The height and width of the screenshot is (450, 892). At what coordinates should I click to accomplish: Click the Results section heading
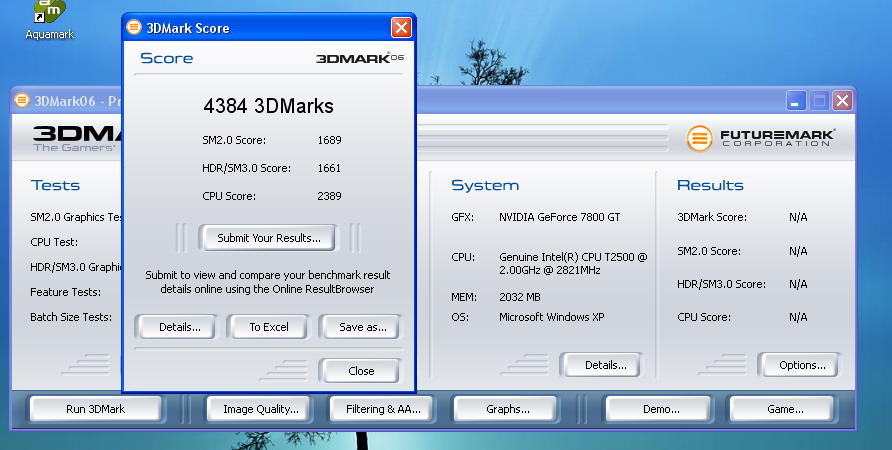pos(710,185)
